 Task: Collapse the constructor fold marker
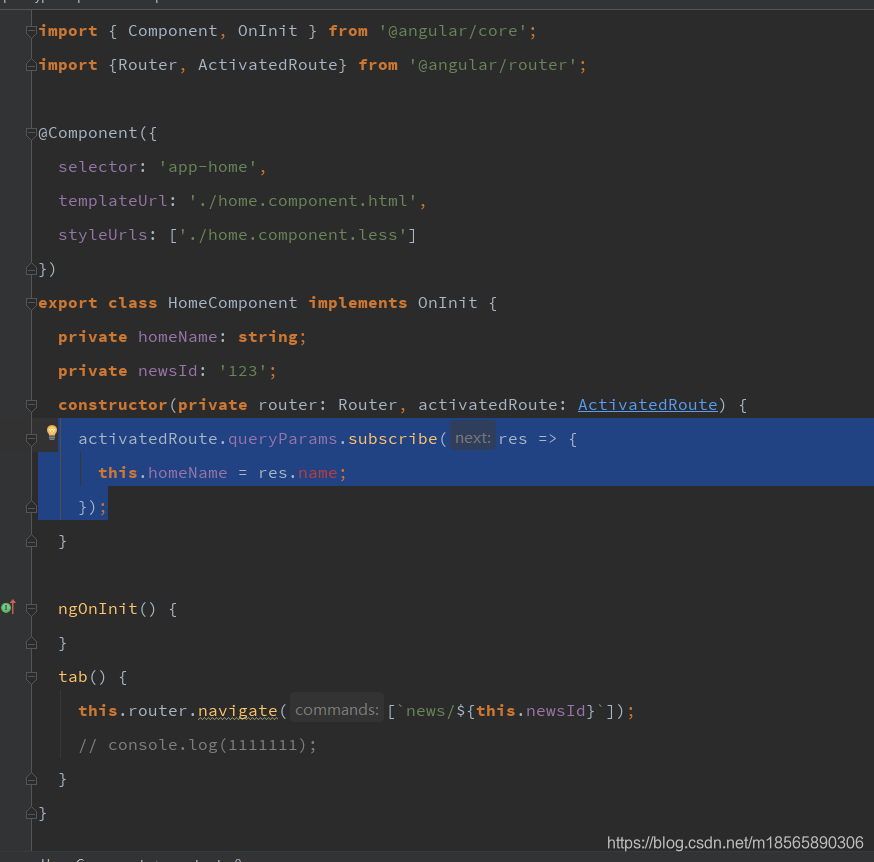pos(31,405)
